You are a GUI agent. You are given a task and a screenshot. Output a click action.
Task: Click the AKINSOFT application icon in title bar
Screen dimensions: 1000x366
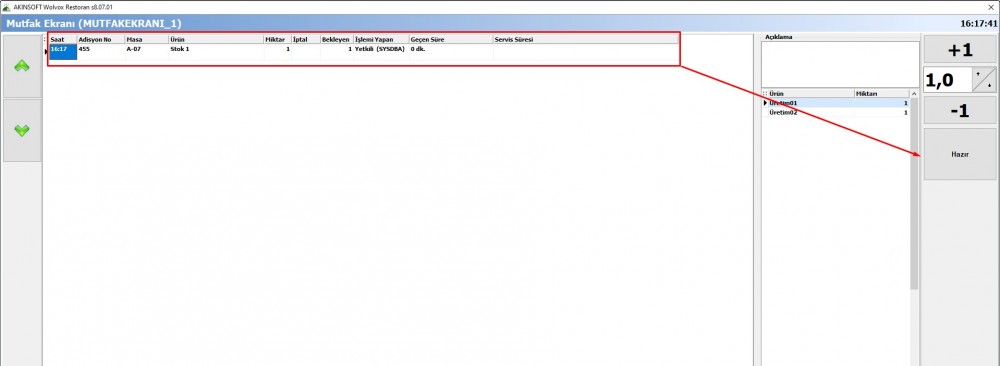6,6
